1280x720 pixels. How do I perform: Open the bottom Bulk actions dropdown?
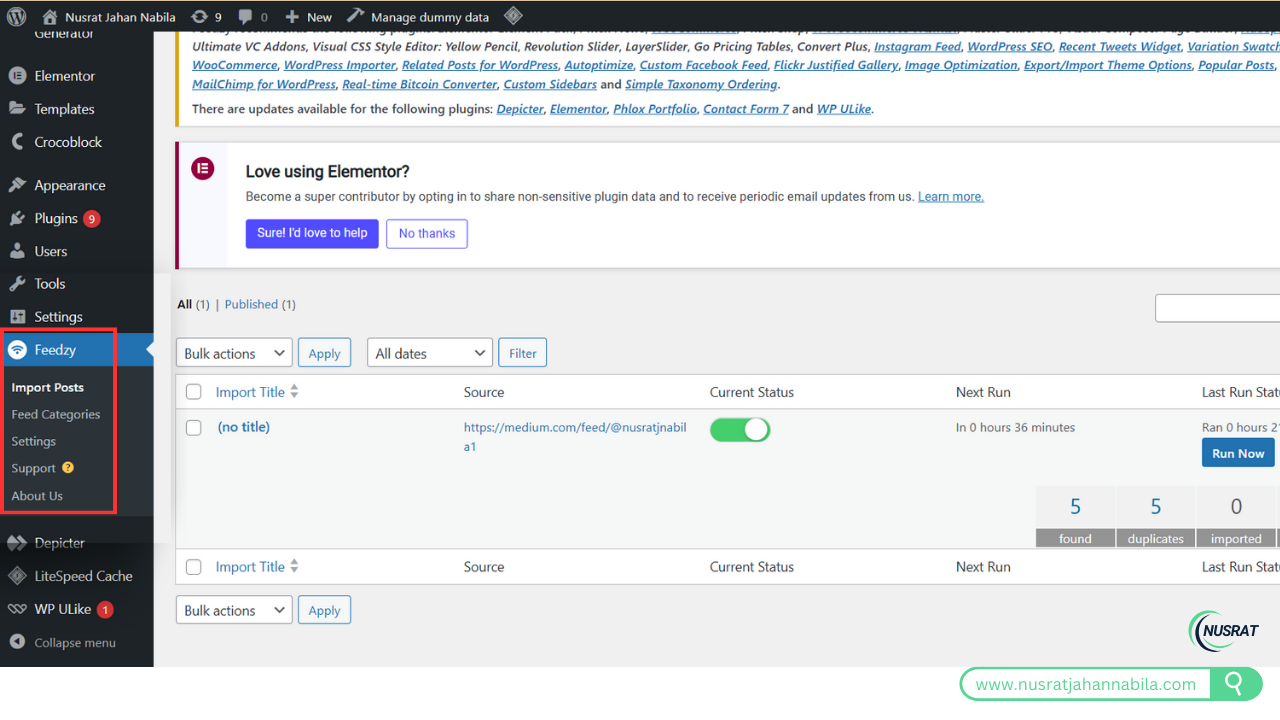point(235,610)
